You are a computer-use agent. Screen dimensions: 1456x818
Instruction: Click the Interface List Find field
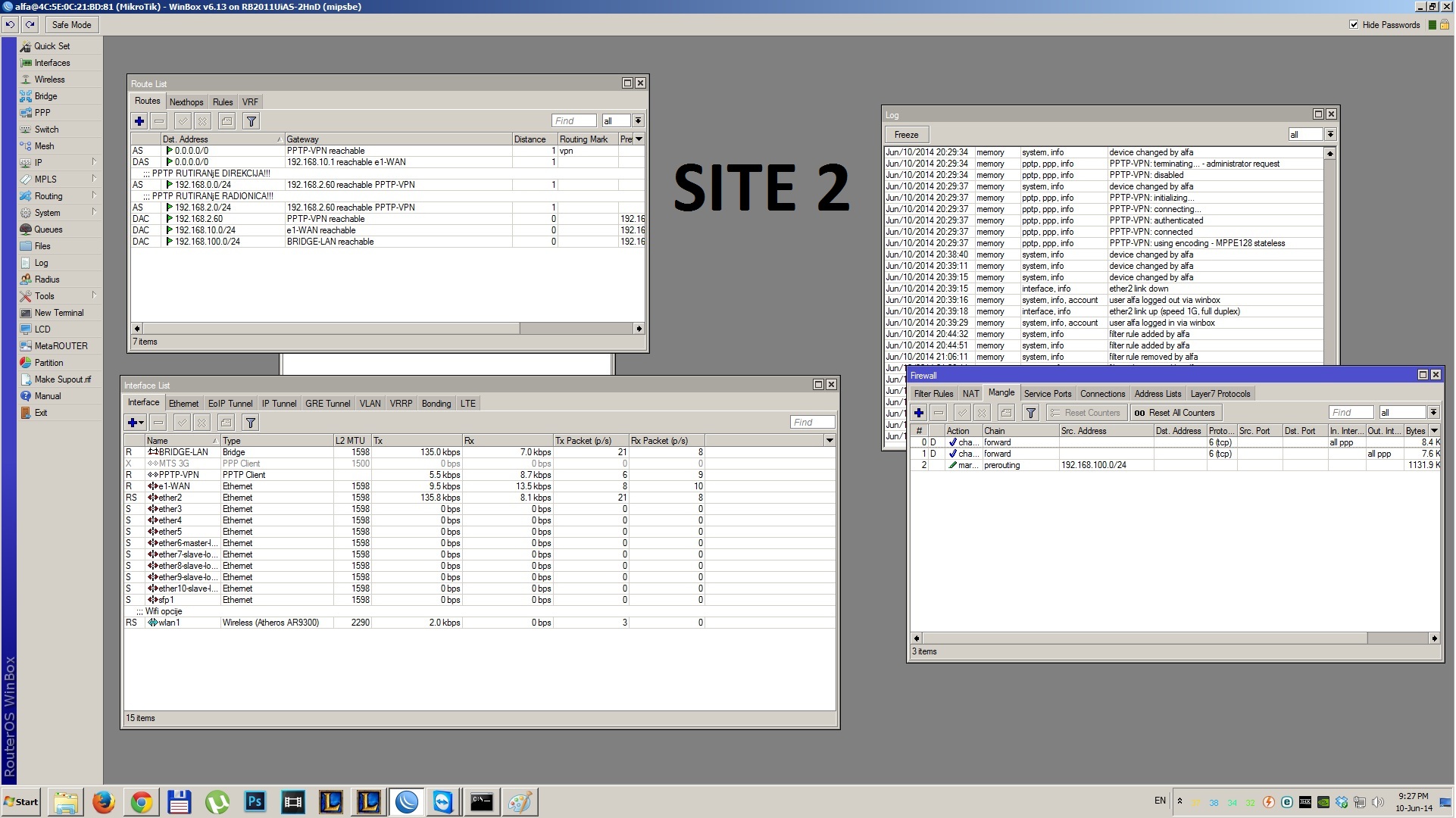(x=812, y=423)
